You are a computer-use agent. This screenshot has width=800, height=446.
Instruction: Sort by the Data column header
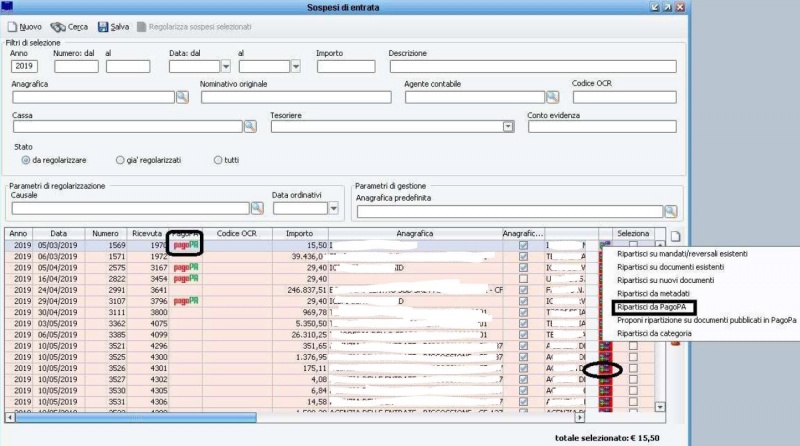coord(58,233)
